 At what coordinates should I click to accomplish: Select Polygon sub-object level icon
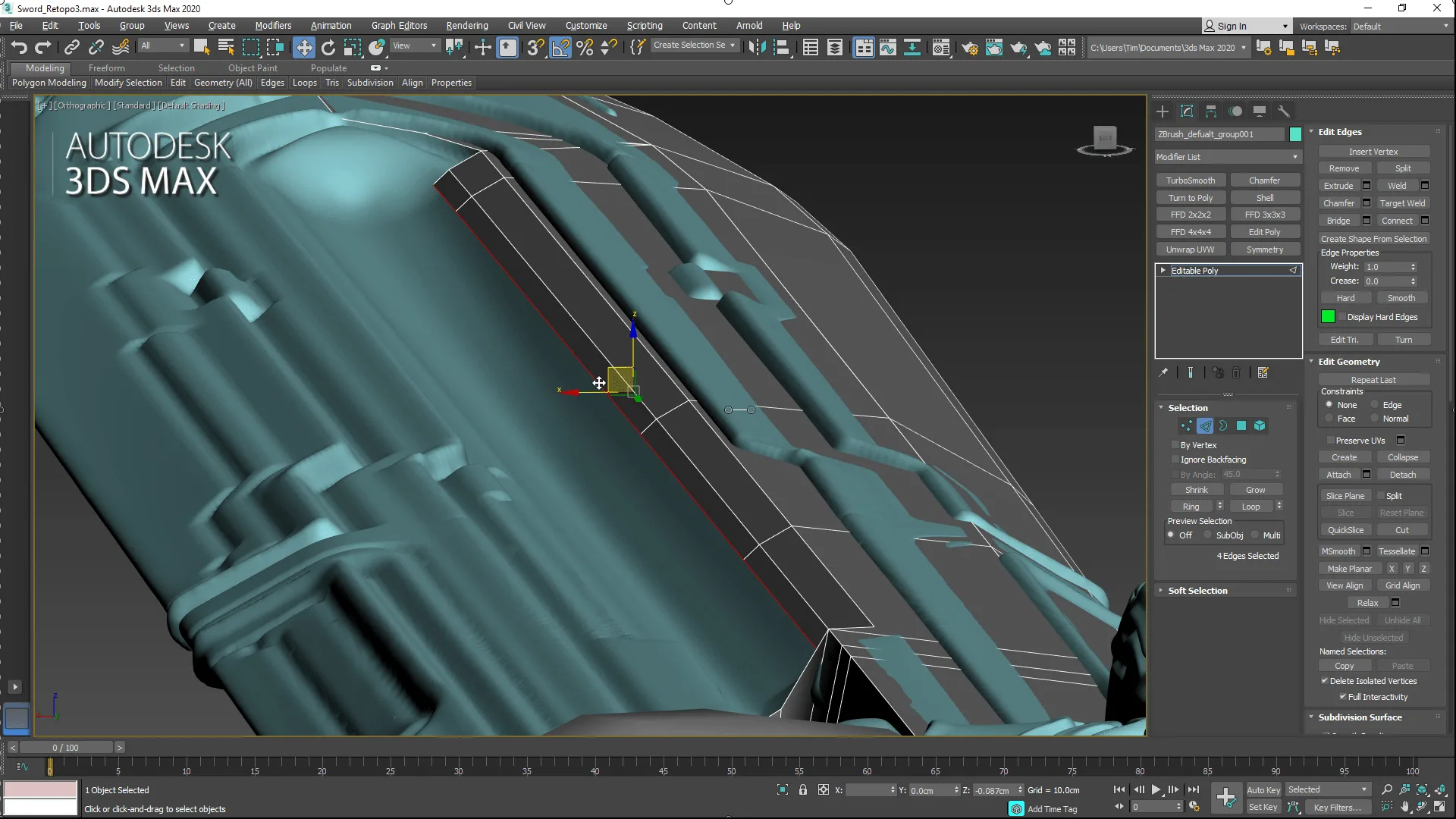[x=1241, y=426]
